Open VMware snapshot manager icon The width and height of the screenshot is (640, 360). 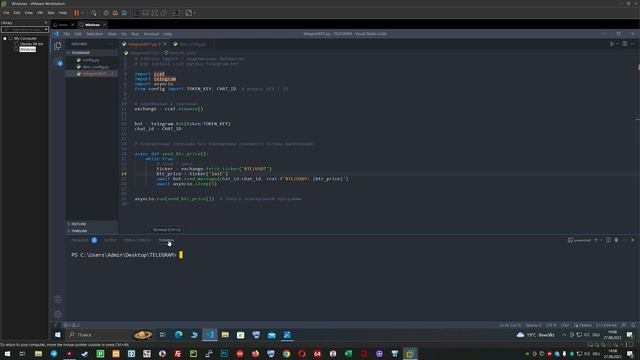(x=124, y=13)
